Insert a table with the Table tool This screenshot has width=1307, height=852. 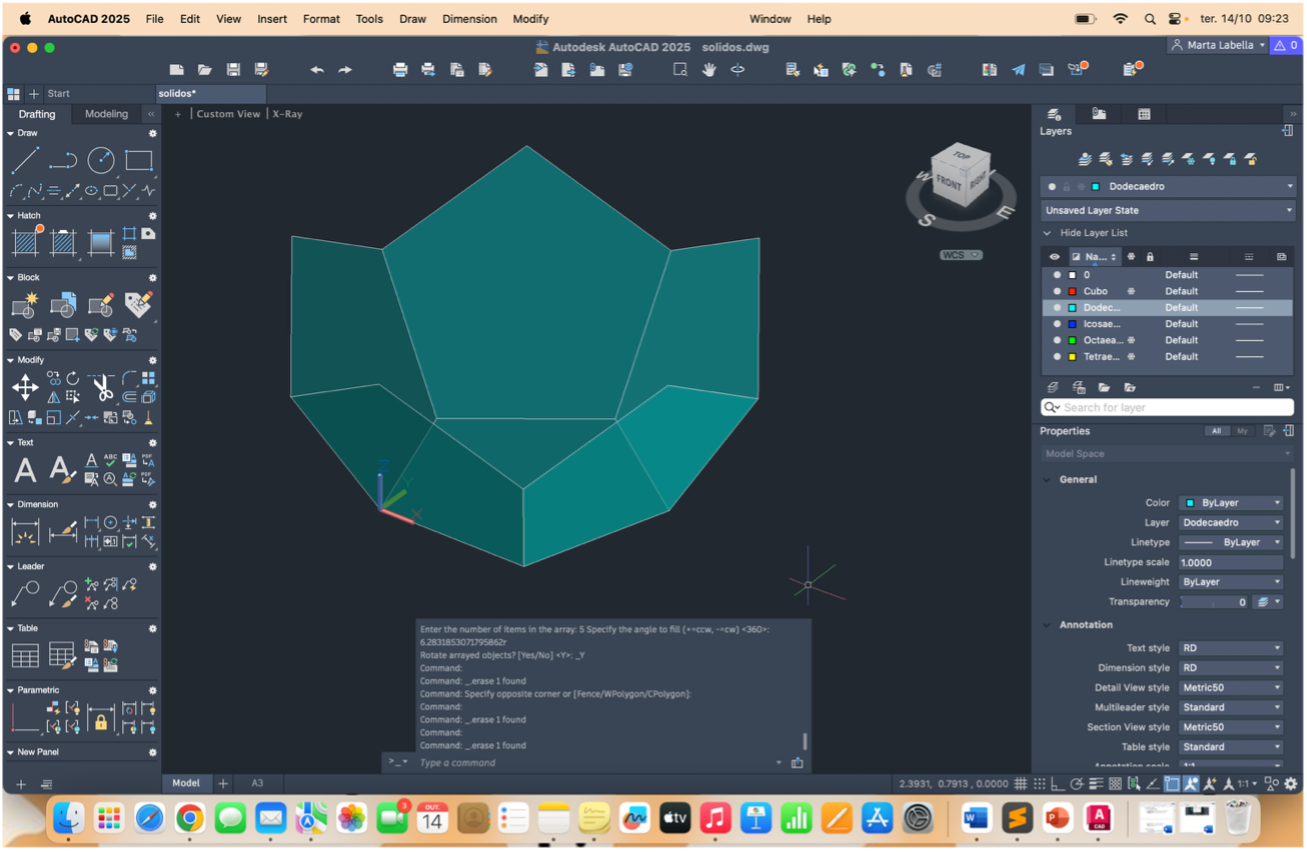(25, 655)
